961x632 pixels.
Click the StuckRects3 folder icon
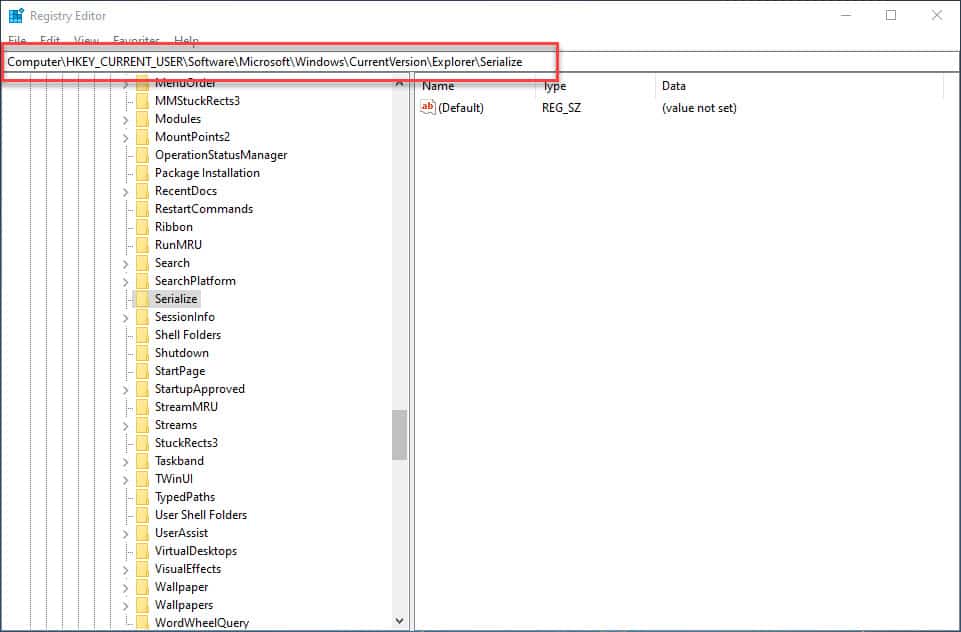pyautogui.click(x=142, y=443)
